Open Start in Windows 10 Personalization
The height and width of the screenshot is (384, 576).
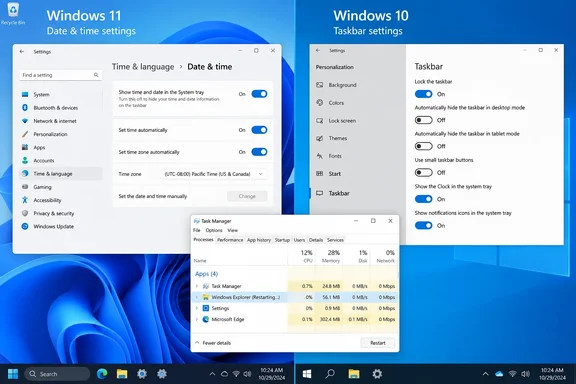pos(334,173)
